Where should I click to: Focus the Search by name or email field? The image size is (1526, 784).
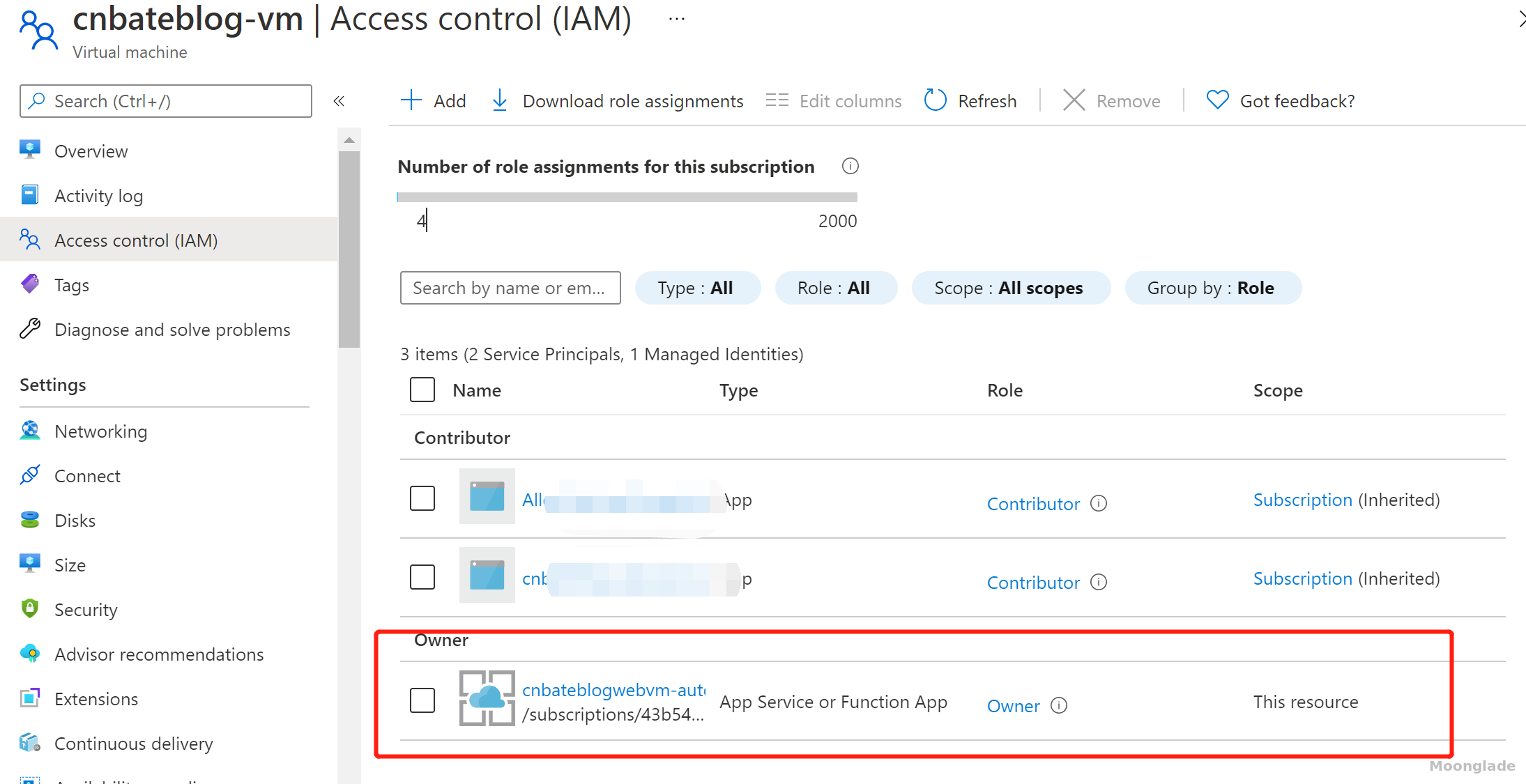(510, 288)
